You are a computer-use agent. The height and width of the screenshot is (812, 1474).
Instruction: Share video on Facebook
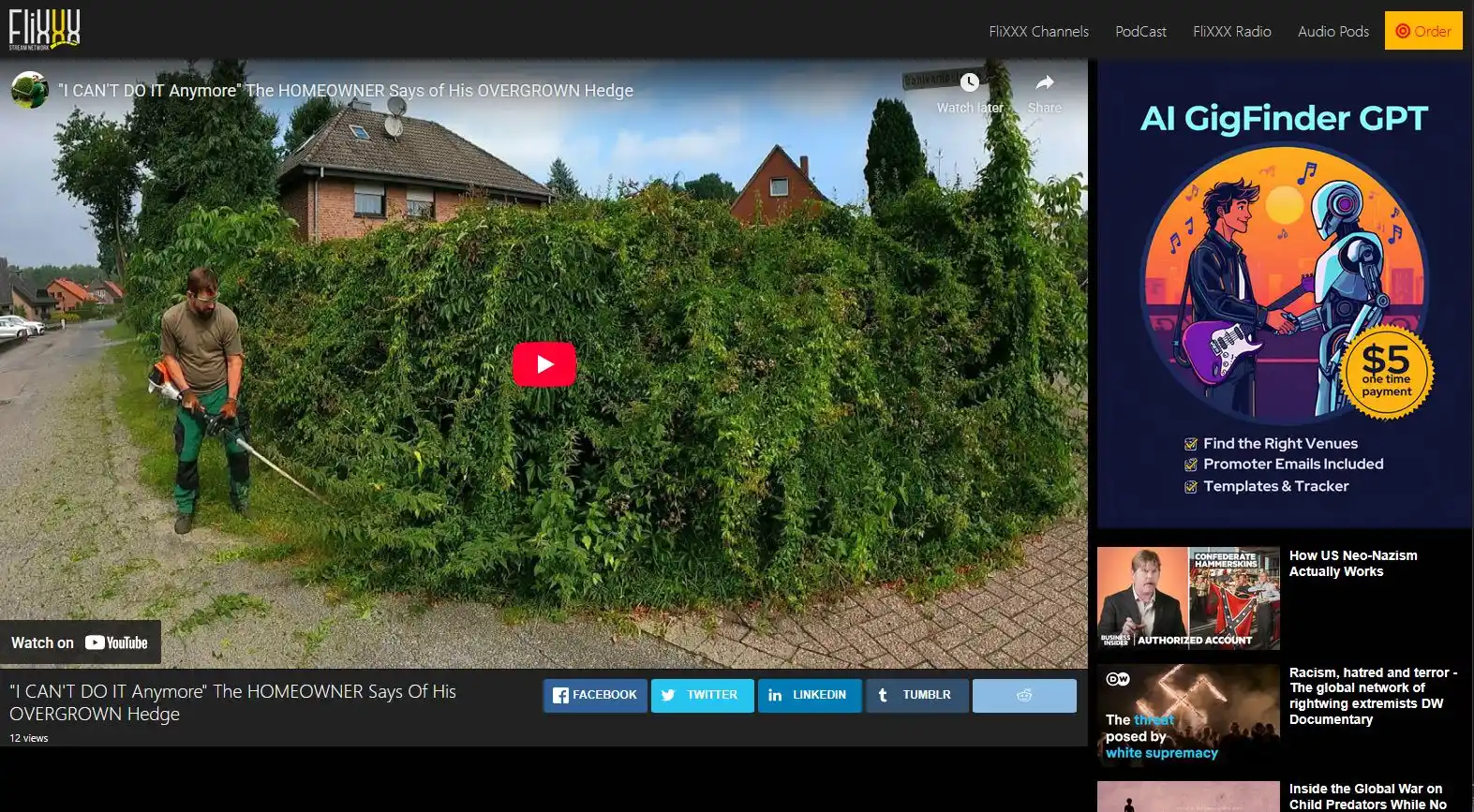pos(595,695)
